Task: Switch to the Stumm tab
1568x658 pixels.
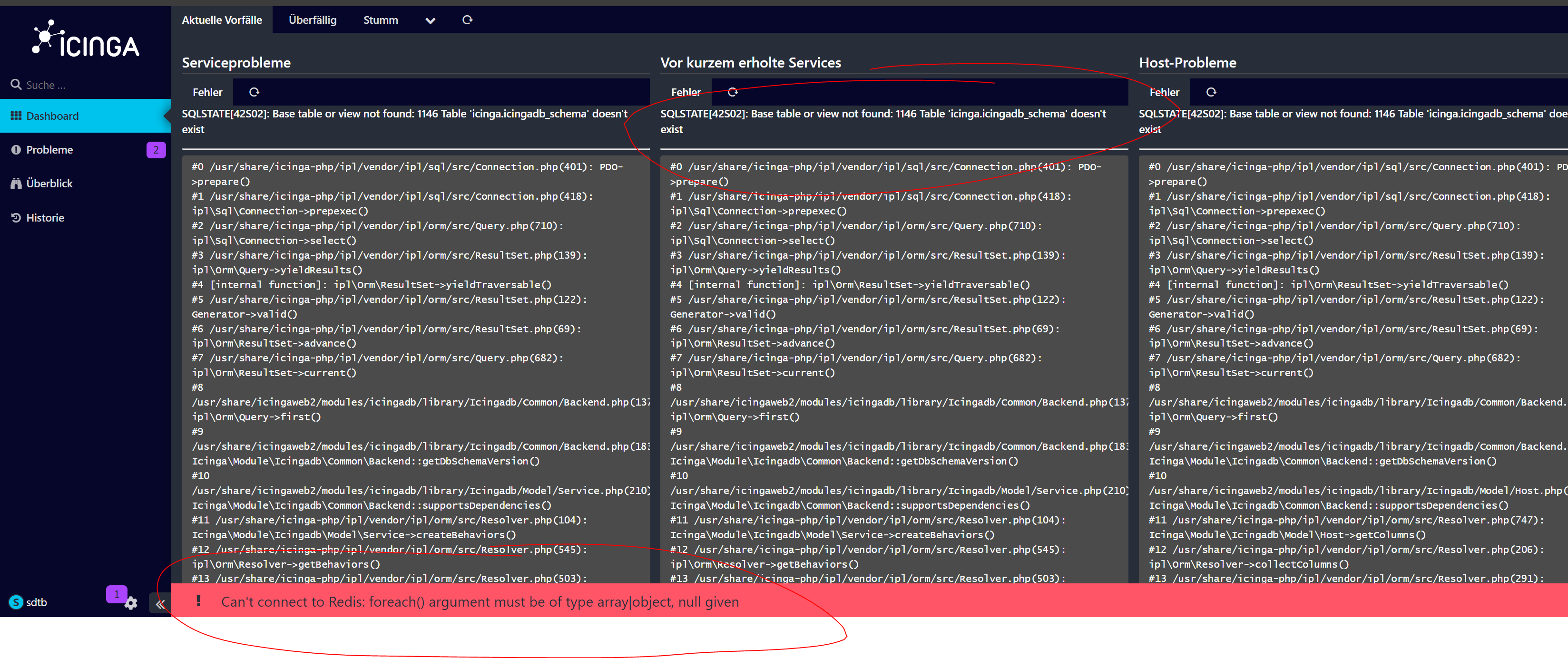Action: [381, 20]
